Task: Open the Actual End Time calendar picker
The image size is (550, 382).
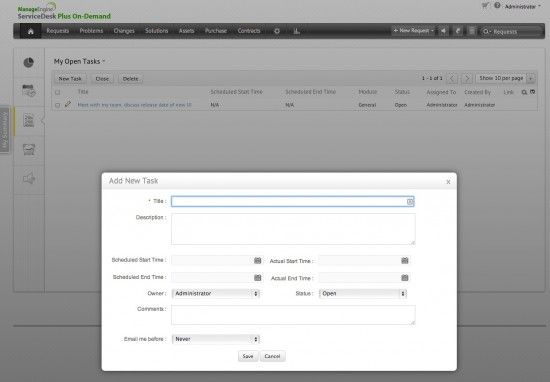Action: click(405, 277)
